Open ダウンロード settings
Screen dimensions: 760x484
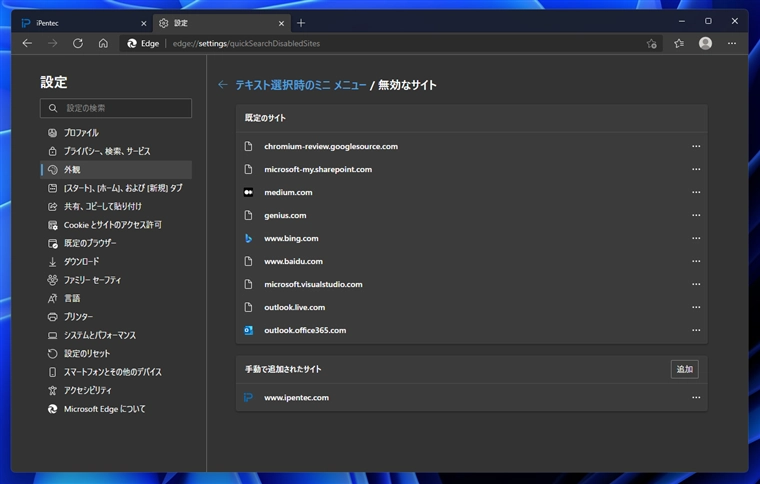point(116,262)
